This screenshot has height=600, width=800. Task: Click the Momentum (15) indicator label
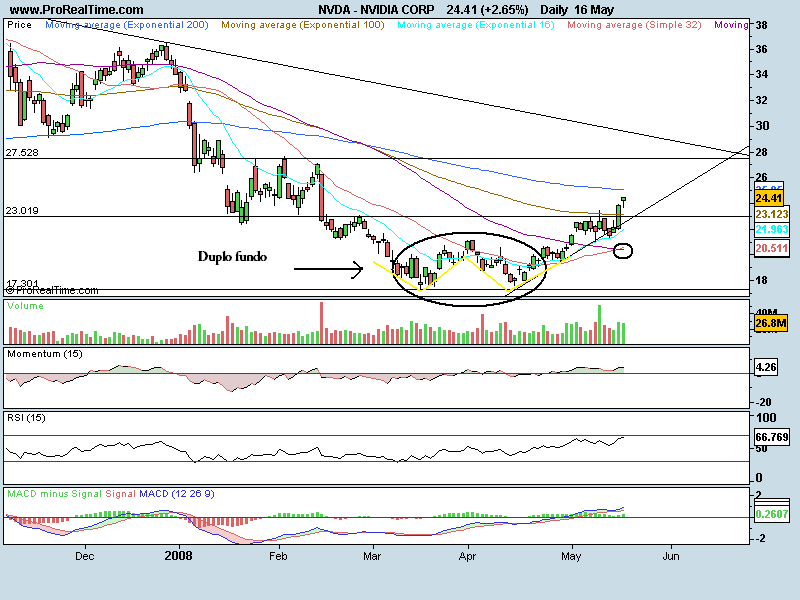click(44, 354)
